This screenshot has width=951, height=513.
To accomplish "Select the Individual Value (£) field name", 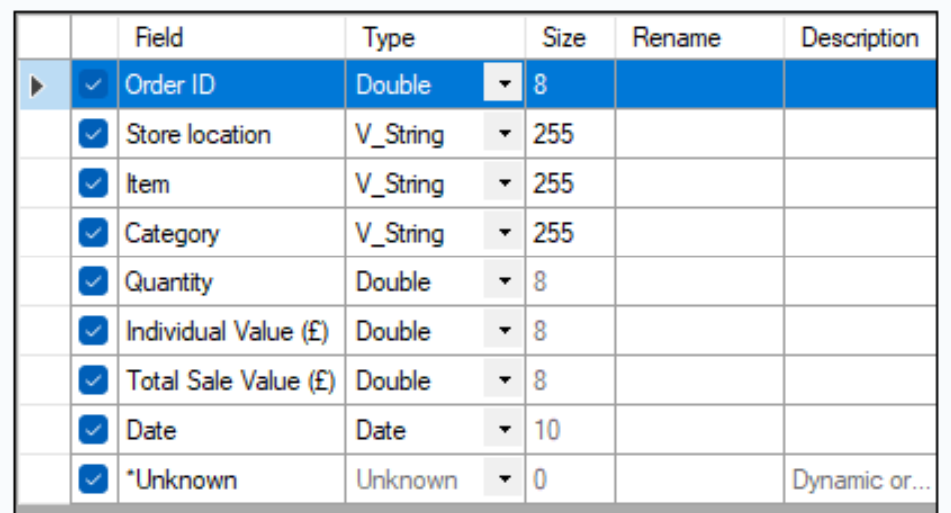I will 227,331.
